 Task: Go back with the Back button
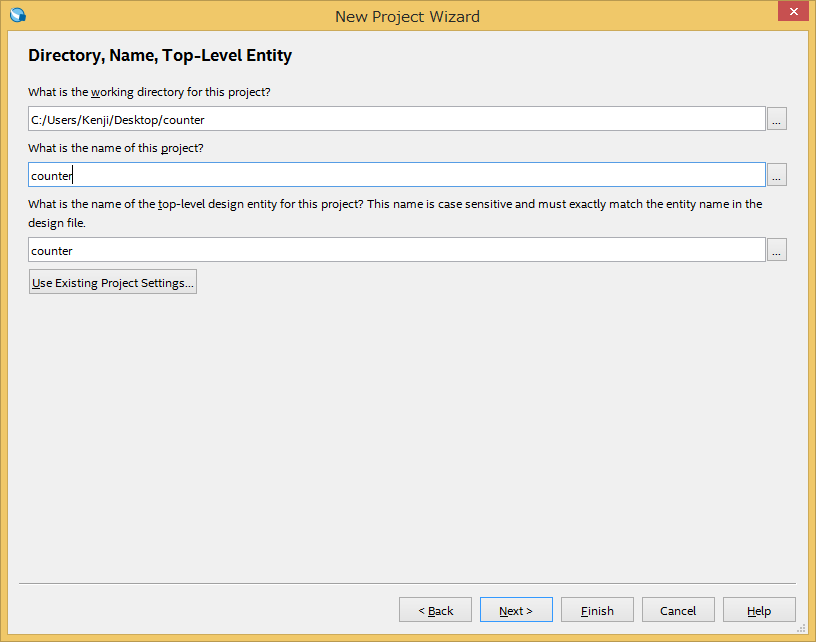pyautogui.click(x=436, y=610)
